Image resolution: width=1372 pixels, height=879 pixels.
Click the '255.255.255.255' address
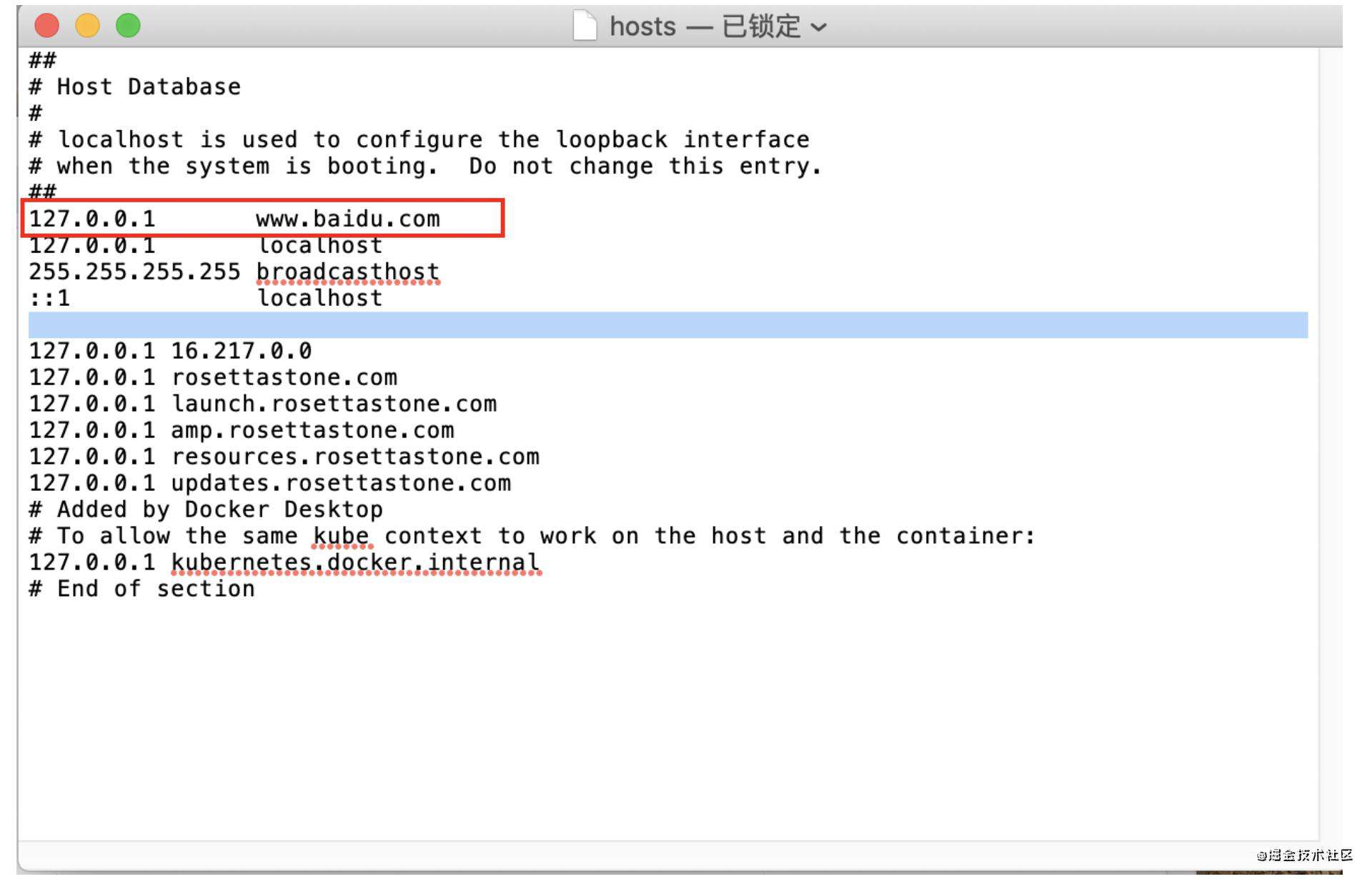click(x=134, y=272)
